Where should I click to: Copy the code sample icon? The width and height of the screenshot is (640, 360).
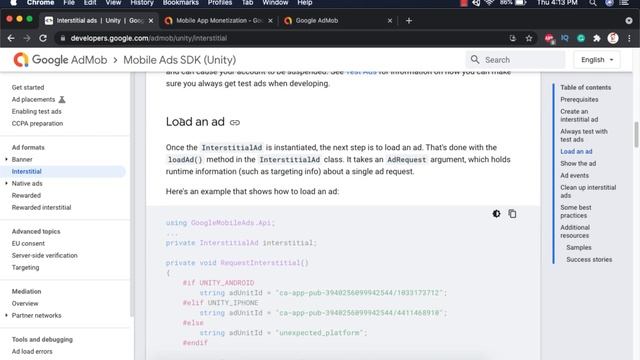coord(512,213)
